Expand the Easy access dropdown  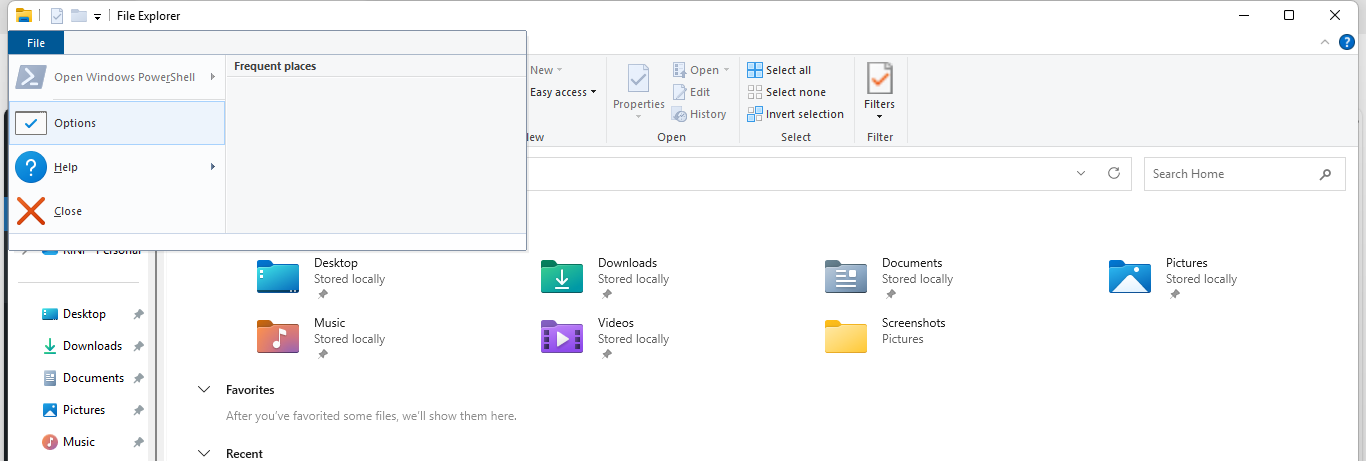[x=562, y=92]
